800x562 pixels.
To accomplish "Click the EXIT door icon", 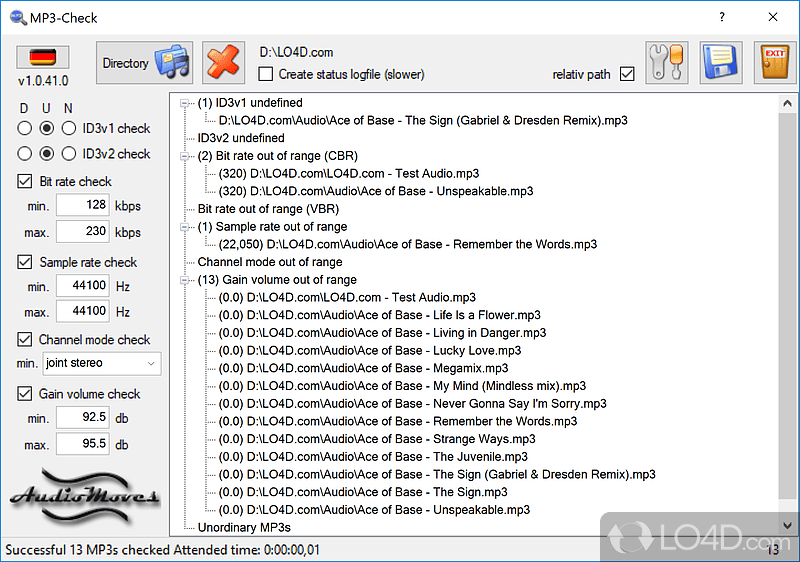I will pyautogui.click(x=775, y=63).
